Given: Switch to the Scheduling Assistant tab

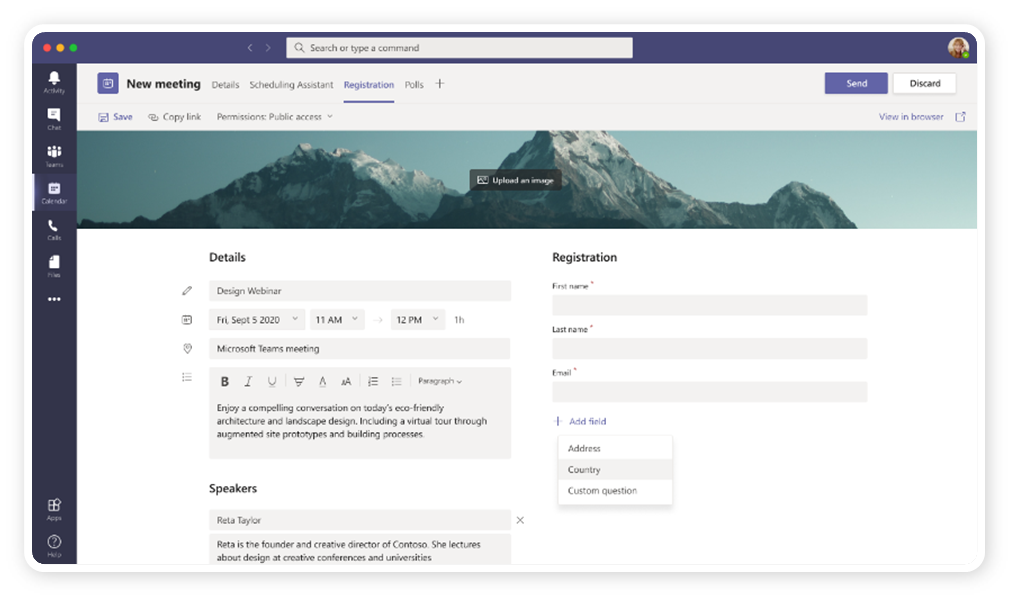Looking at the screenshot, I should point(291,85).
